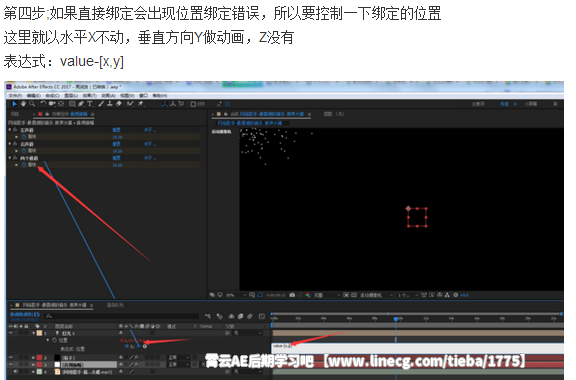Image resolution: width=576 pixels, height=380 pixels.
Task: Select the Eraser tool
Action: pyautogui.click(x=119, y=104)
